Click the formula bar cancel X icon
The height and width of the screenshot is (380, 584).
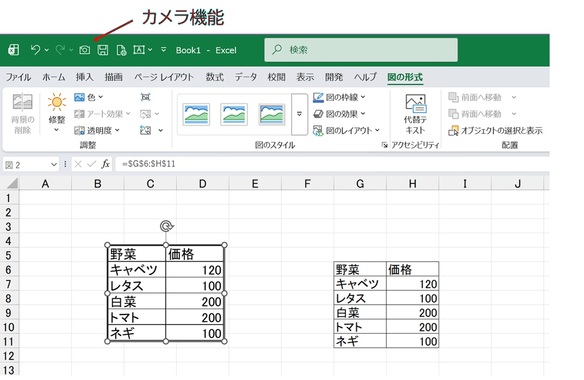(x=77, y=164)
